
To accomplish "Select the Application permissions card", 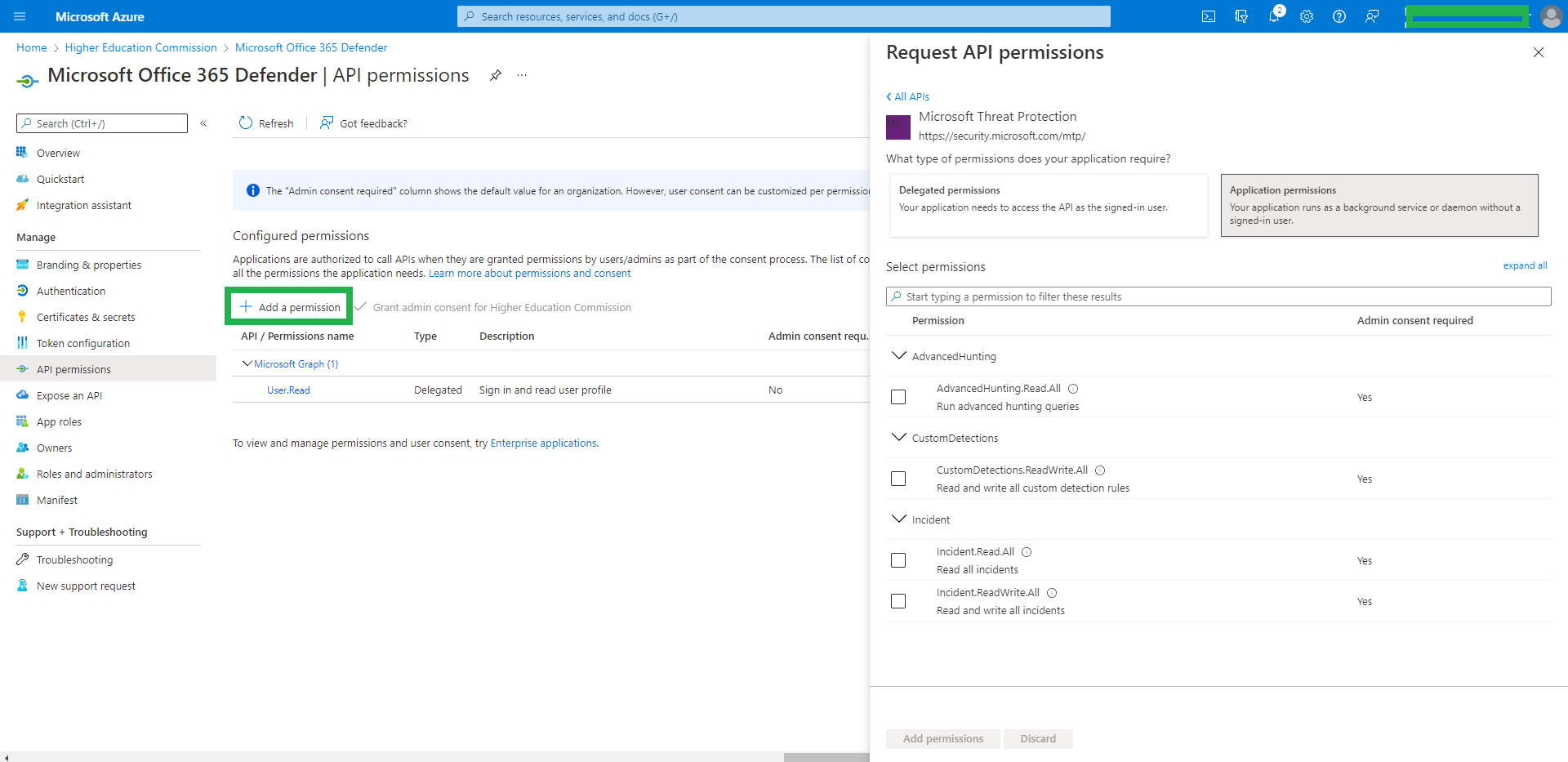I will pyautogui.click(x=1379, y=205).
